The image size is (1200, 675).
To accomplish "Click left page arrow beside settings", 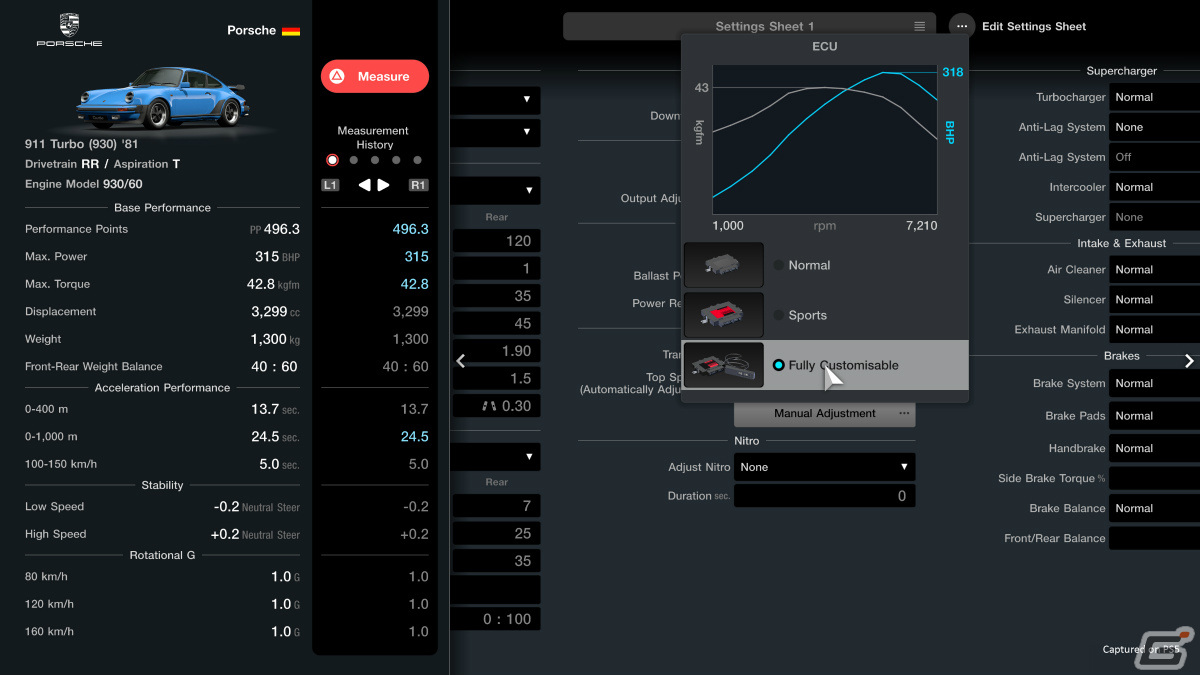I will 460,361.
